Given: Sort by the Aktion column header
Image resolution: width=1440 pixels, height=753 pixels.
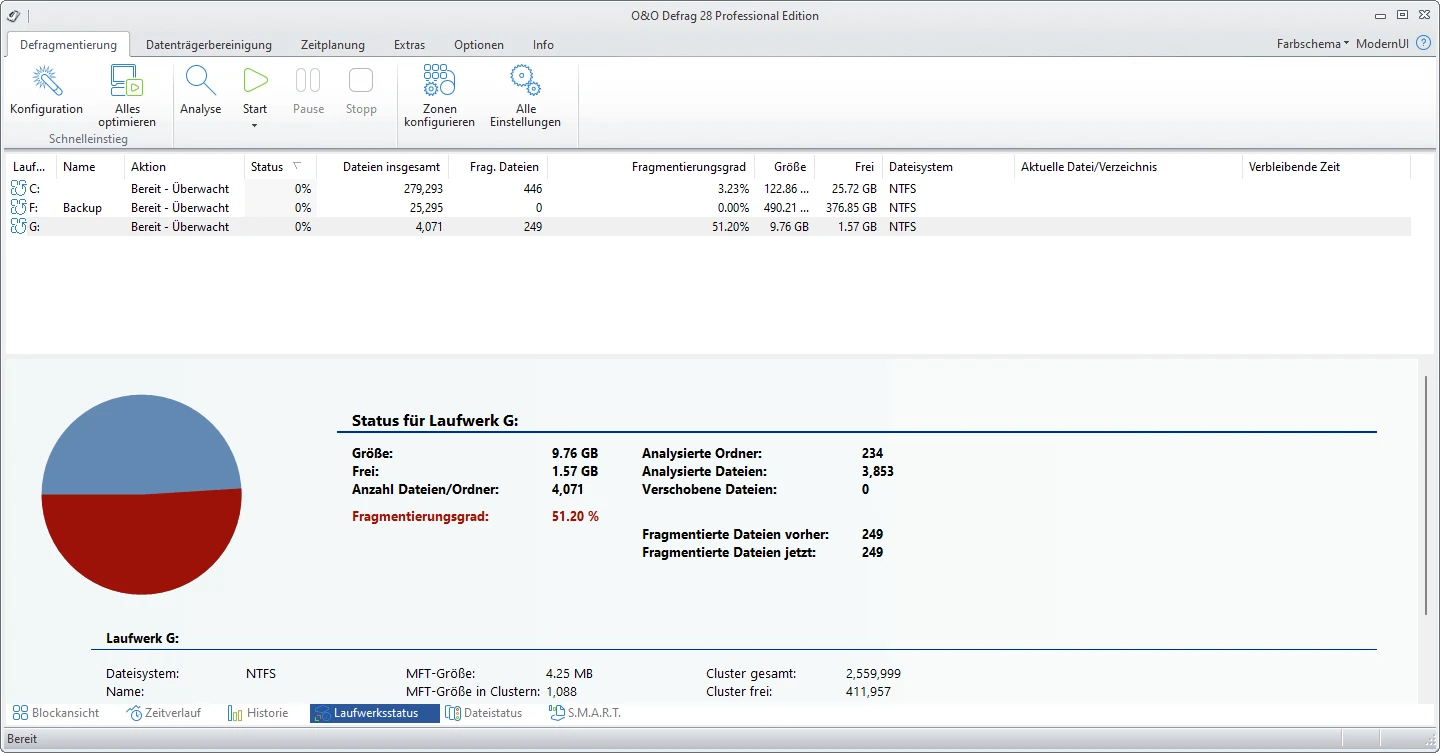Looking at the screenshot, I should 185,167.
